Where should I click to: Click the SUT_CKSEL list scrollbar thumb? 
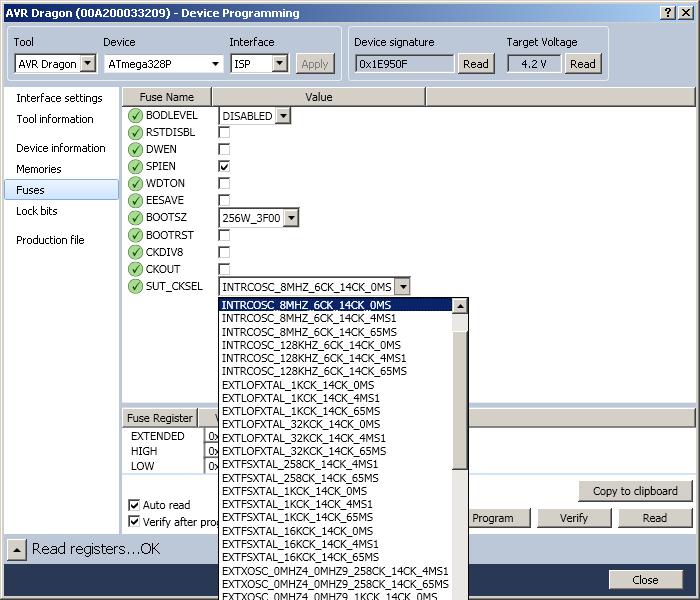pyautogui.click(x=459, y=400)
